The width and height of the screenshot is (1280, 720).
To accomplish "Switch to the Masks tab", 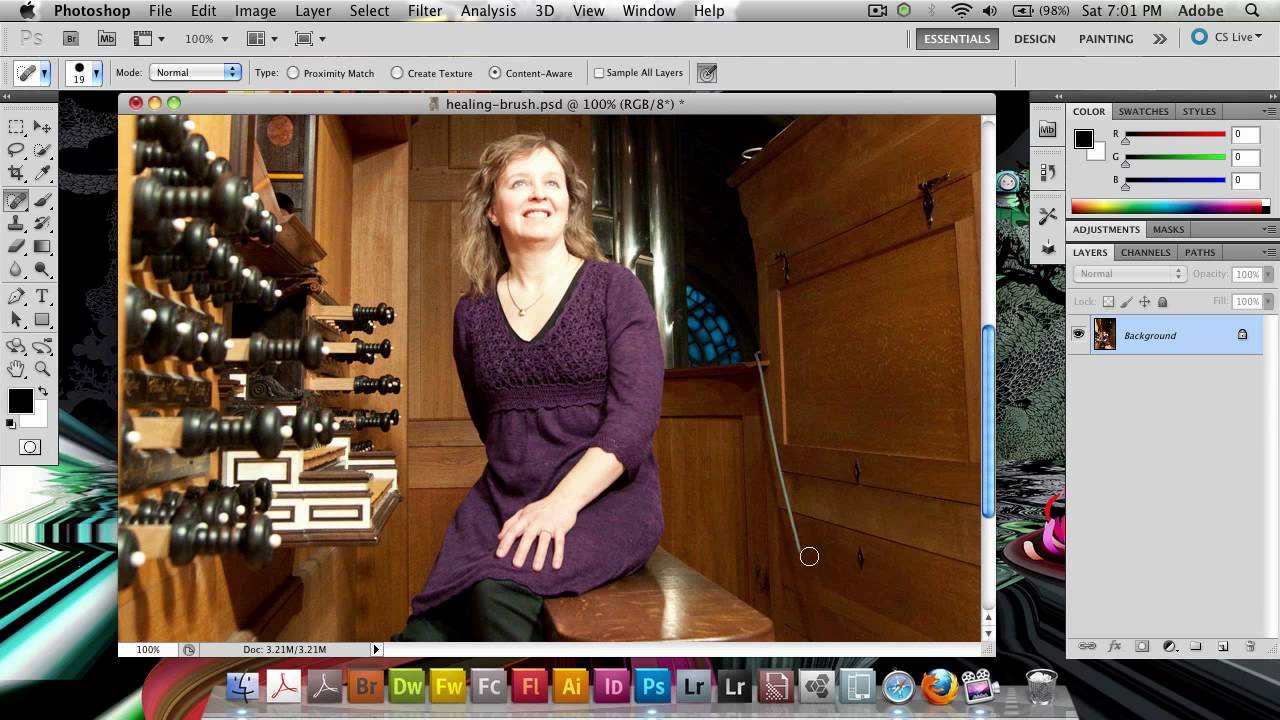I will click(x=1168, y=229).
